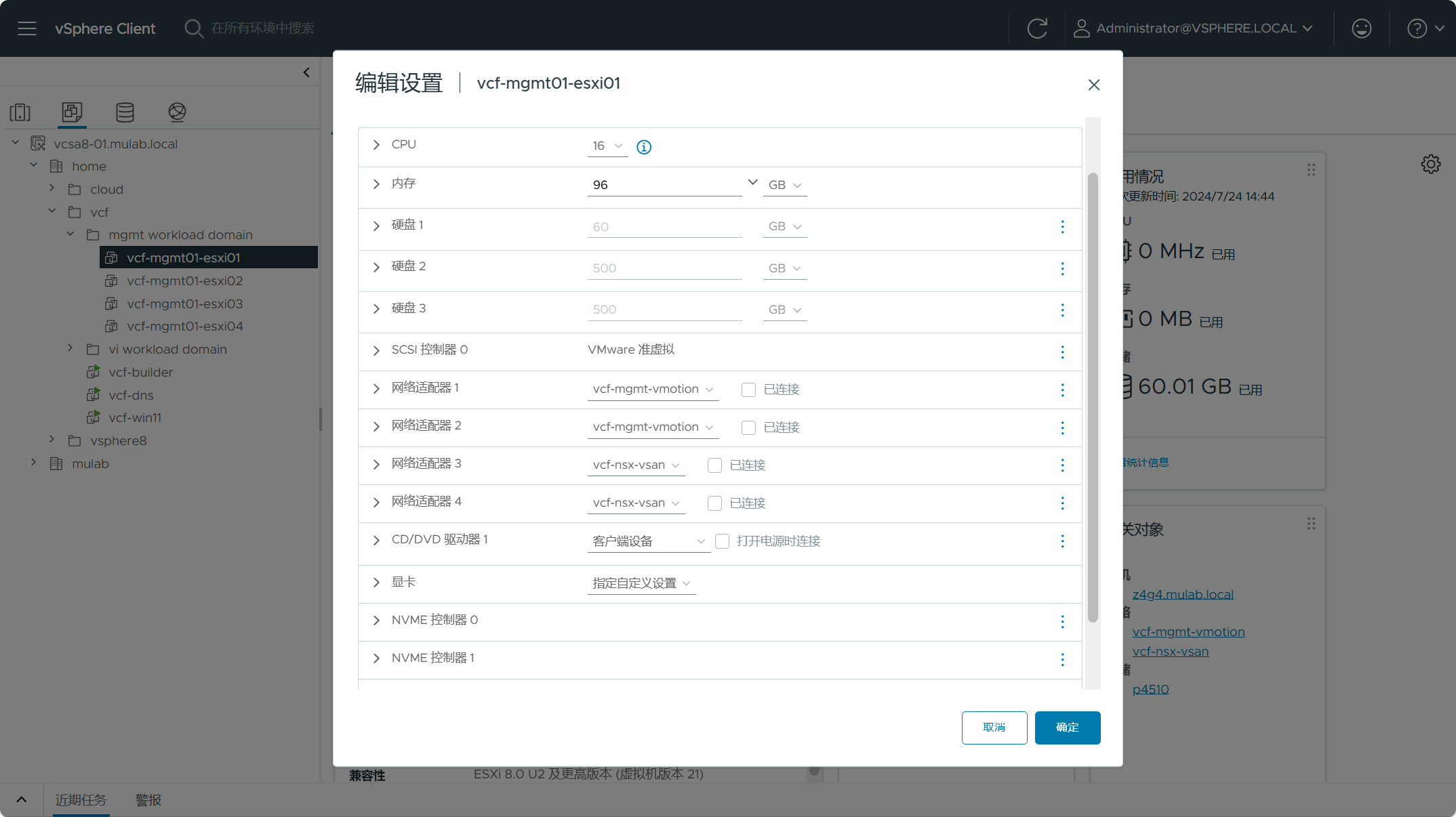Image resolution: width=1456 pixels, height=817 pixels.
Task: Collapse the vcf folder in tree
Action: [52, 211]
